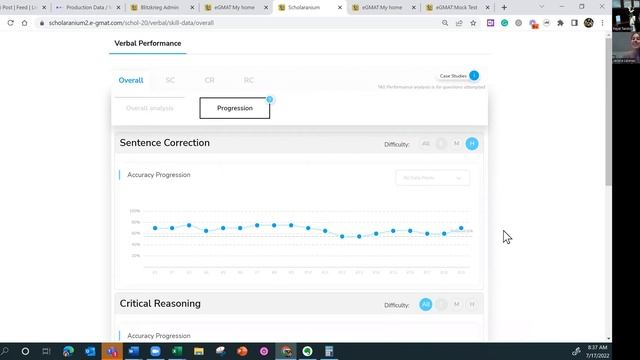Set Sentence Correction difficulty to M
This screenshot has height=360, width=640.
click(457, 144)
